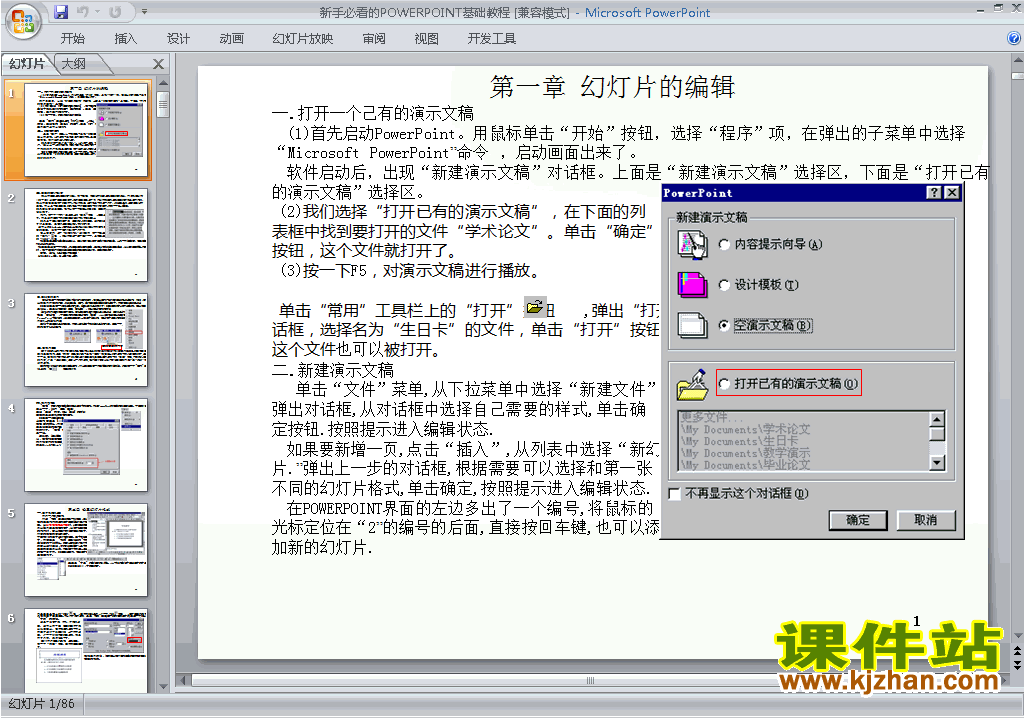
Task: Go to the 视图 ribbon tab
Action: (426, 39)
